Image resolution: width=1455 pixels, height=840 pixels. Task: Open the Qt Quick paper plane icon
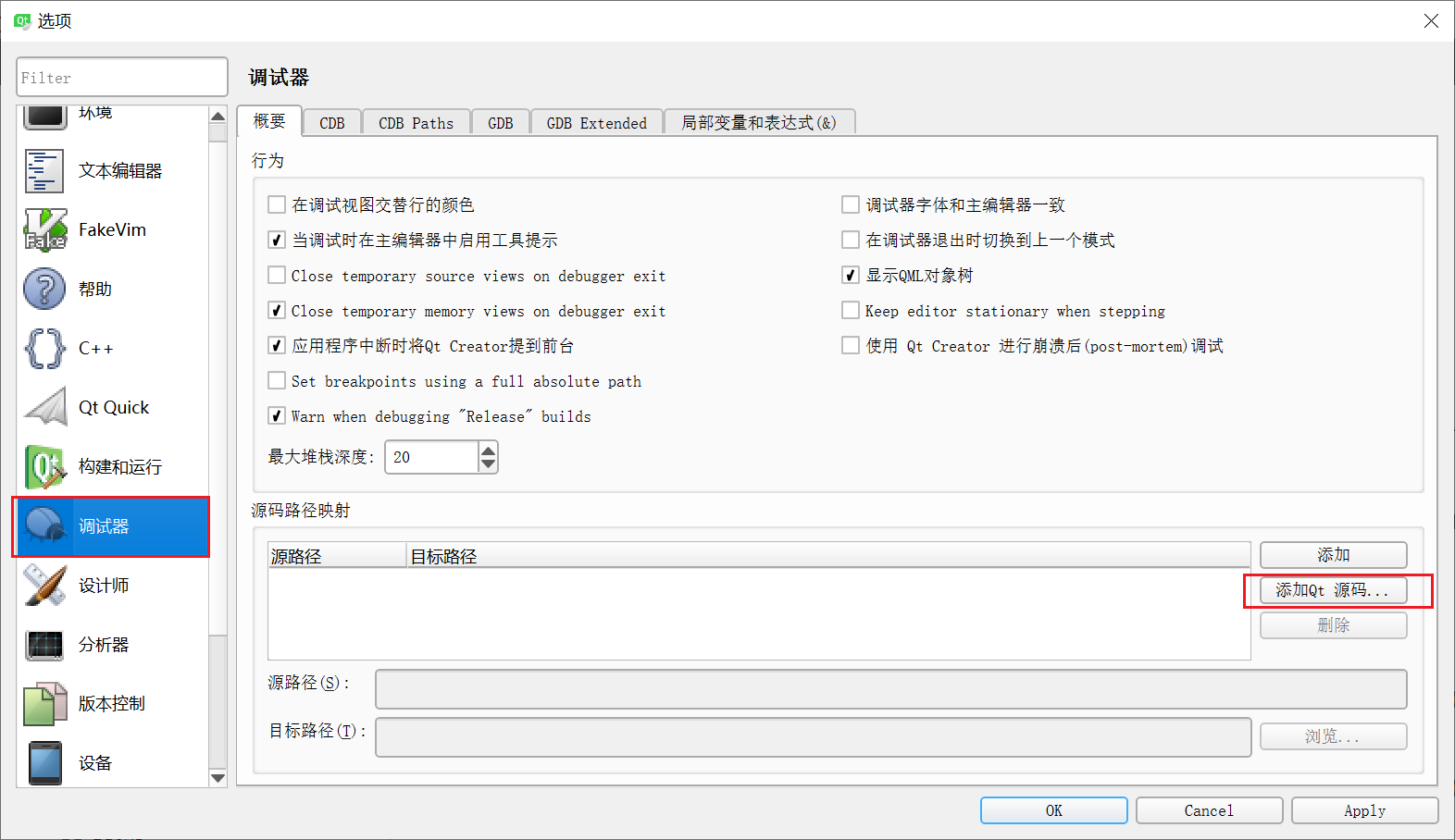(x=44, y=408)
